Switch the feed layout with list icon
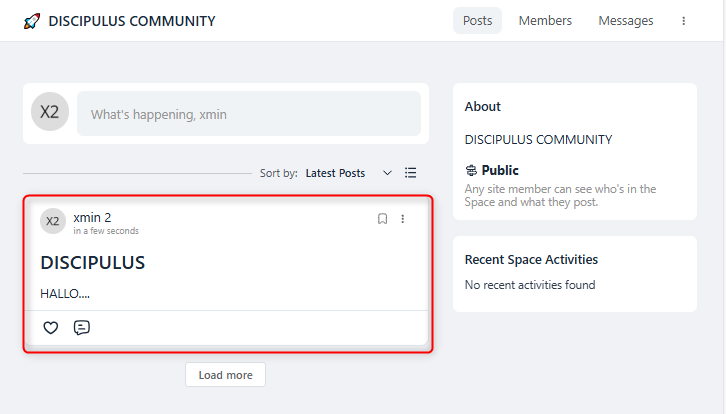 (410, 173)
